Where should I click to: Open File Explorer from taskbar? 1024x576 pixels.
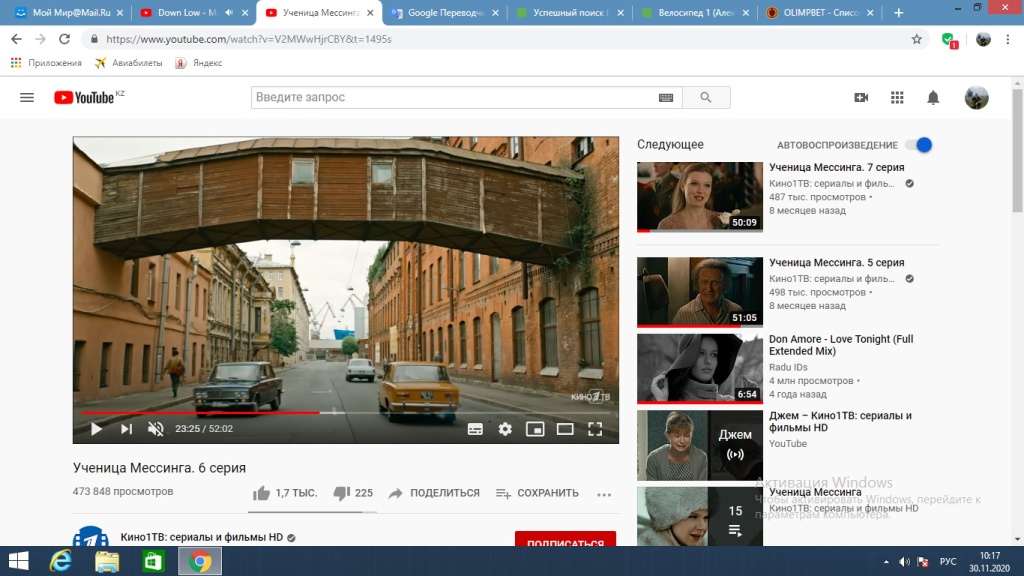tap(107, 561)
